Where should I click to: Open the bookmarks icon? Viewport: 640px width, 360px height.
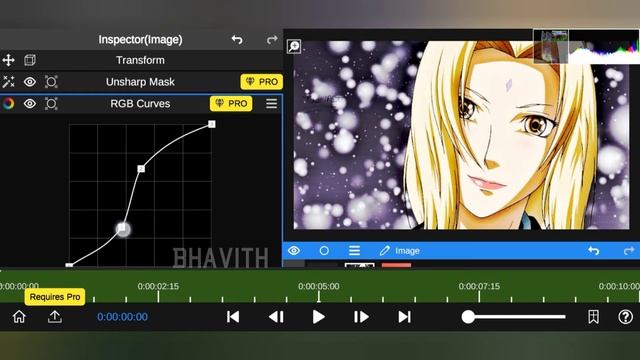point(593,317)
